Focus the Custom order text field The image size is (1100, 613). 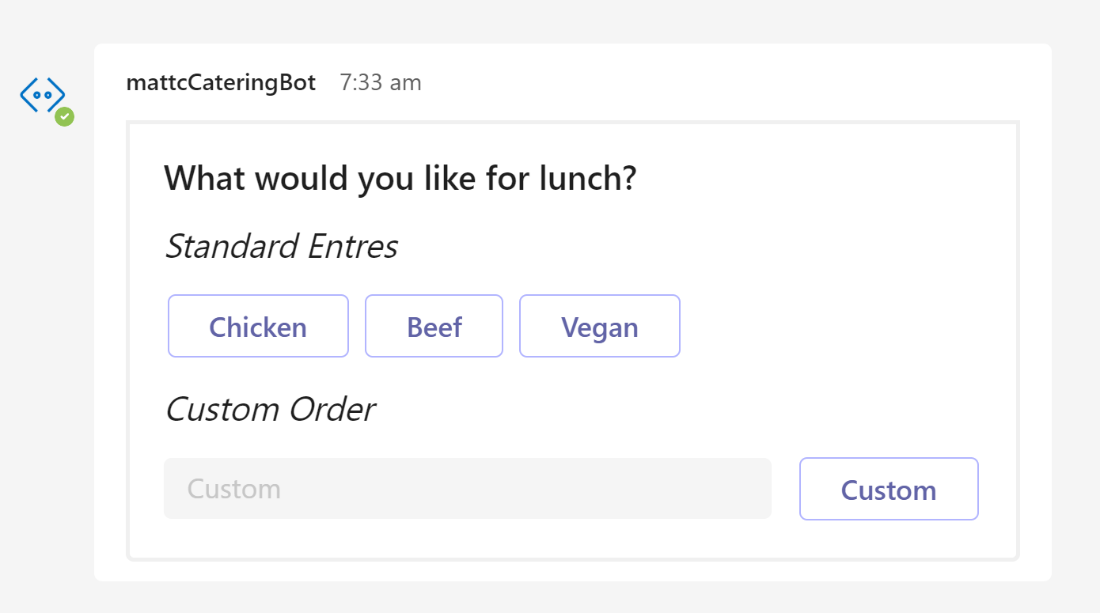pyautogui.click(x=467, y=489)
